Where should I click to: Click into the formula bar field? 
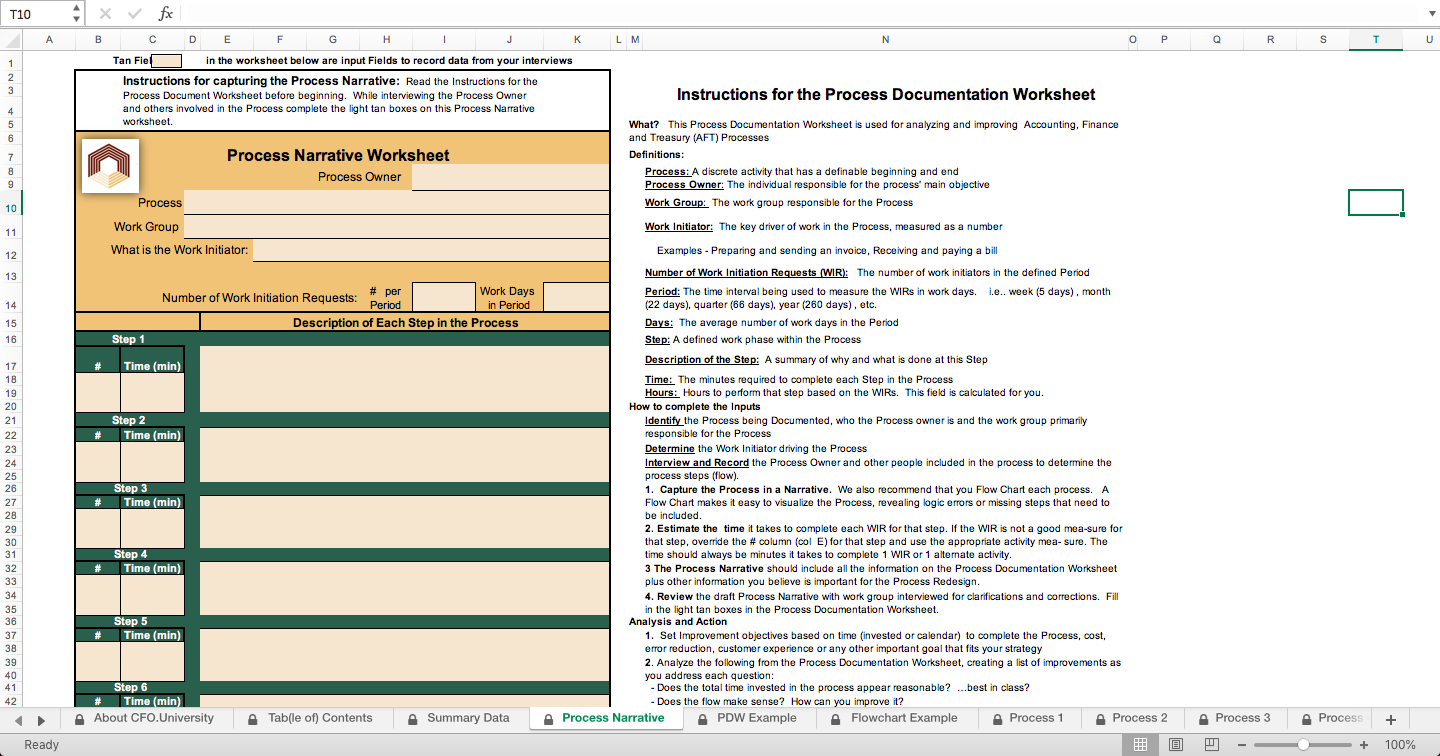pyautogui.click(x=800, y=14)
